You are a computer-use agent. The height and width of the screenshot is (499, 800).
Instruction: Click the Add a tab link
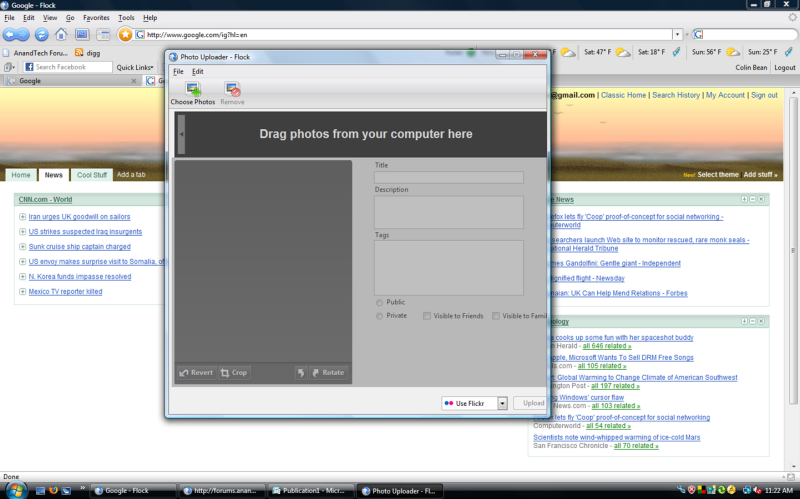[131, 174]
